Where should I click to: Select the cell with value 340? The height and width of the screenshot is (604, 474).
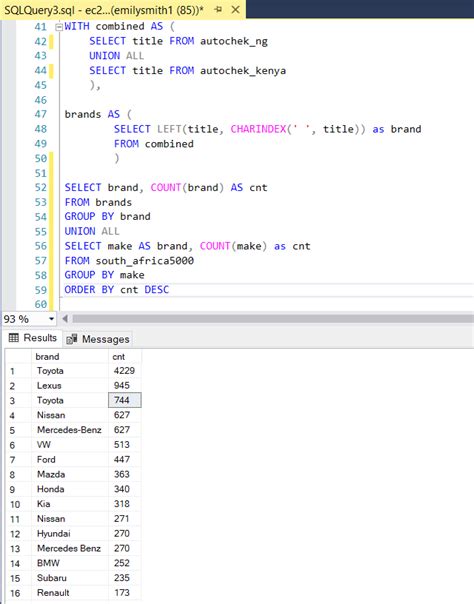coord(125,489)
